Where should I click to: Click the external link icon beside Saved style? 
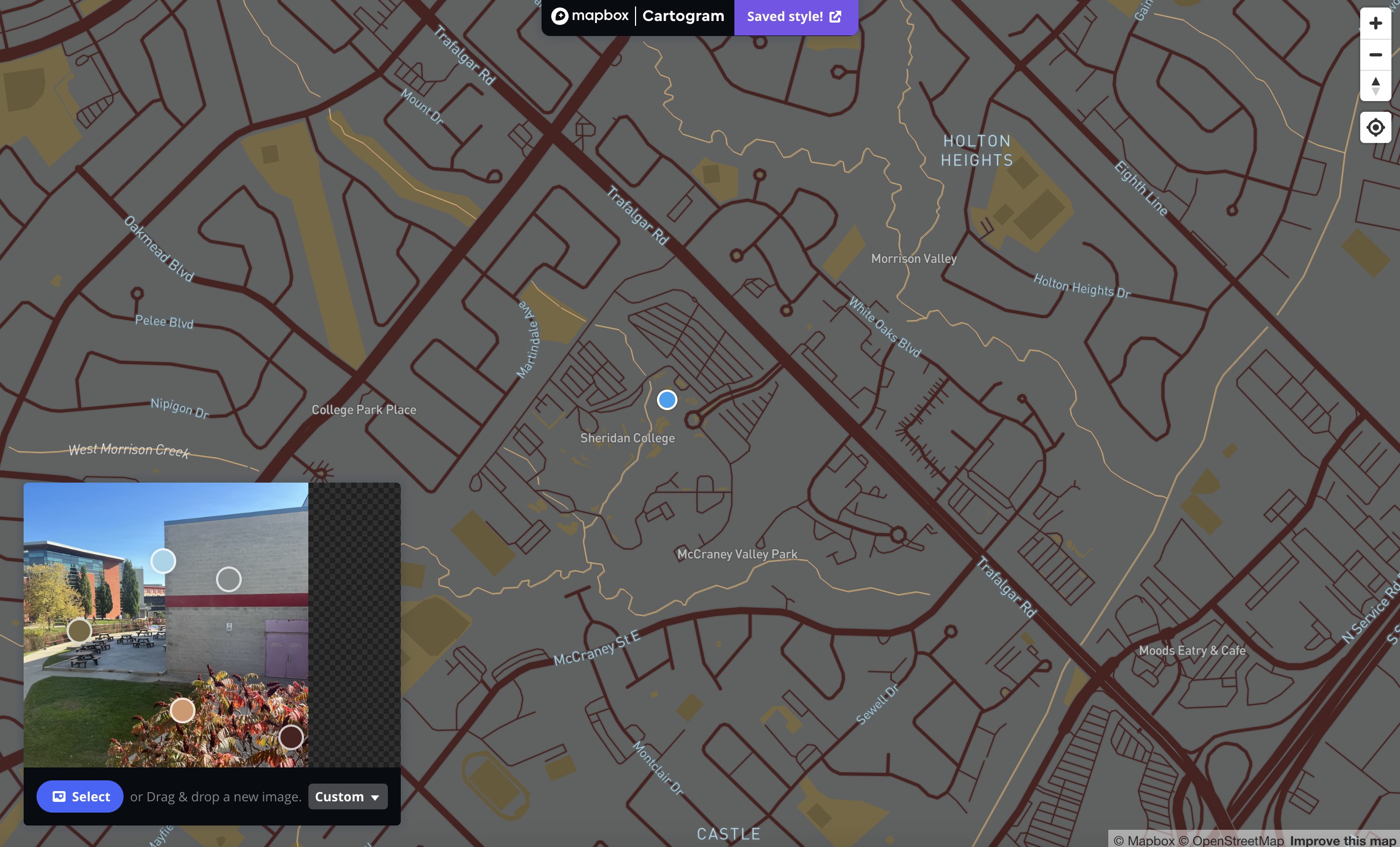[835, 17]
